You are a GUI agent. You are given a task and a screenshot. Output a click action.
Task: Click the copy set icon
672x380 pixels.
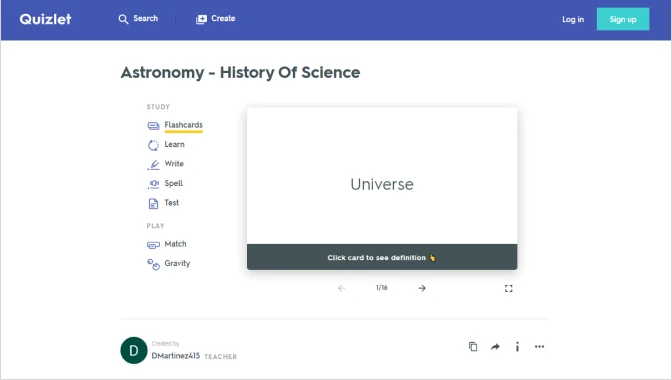pyautogui.click(x=473, y=347)
